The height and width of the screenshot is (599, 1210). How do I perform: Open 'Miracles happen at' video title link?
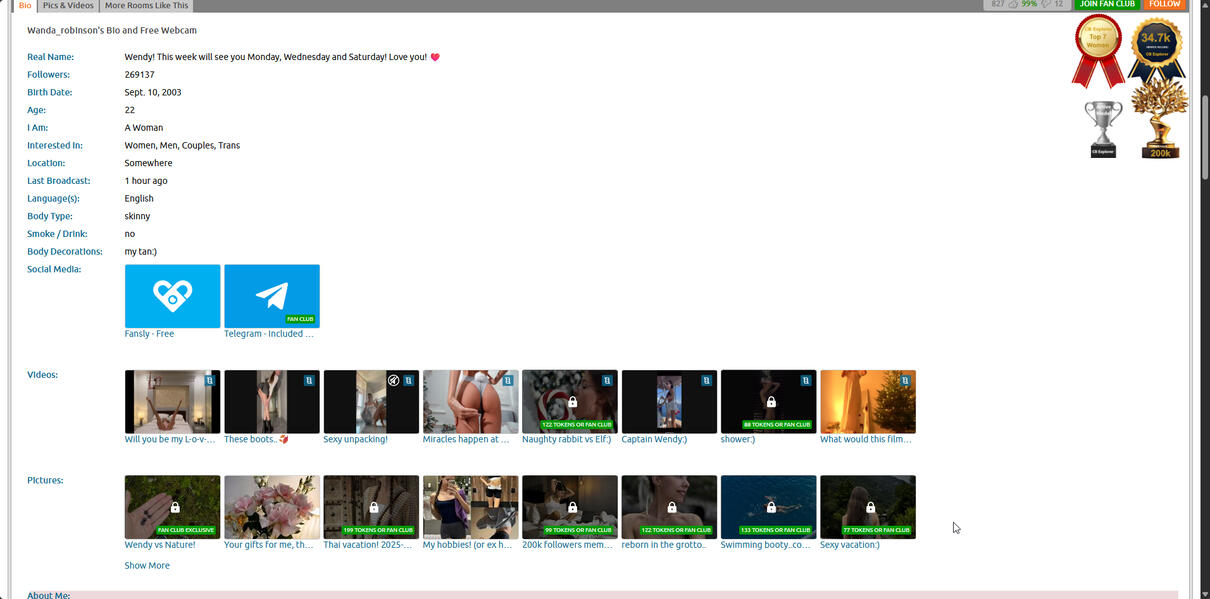coord(466,439)
